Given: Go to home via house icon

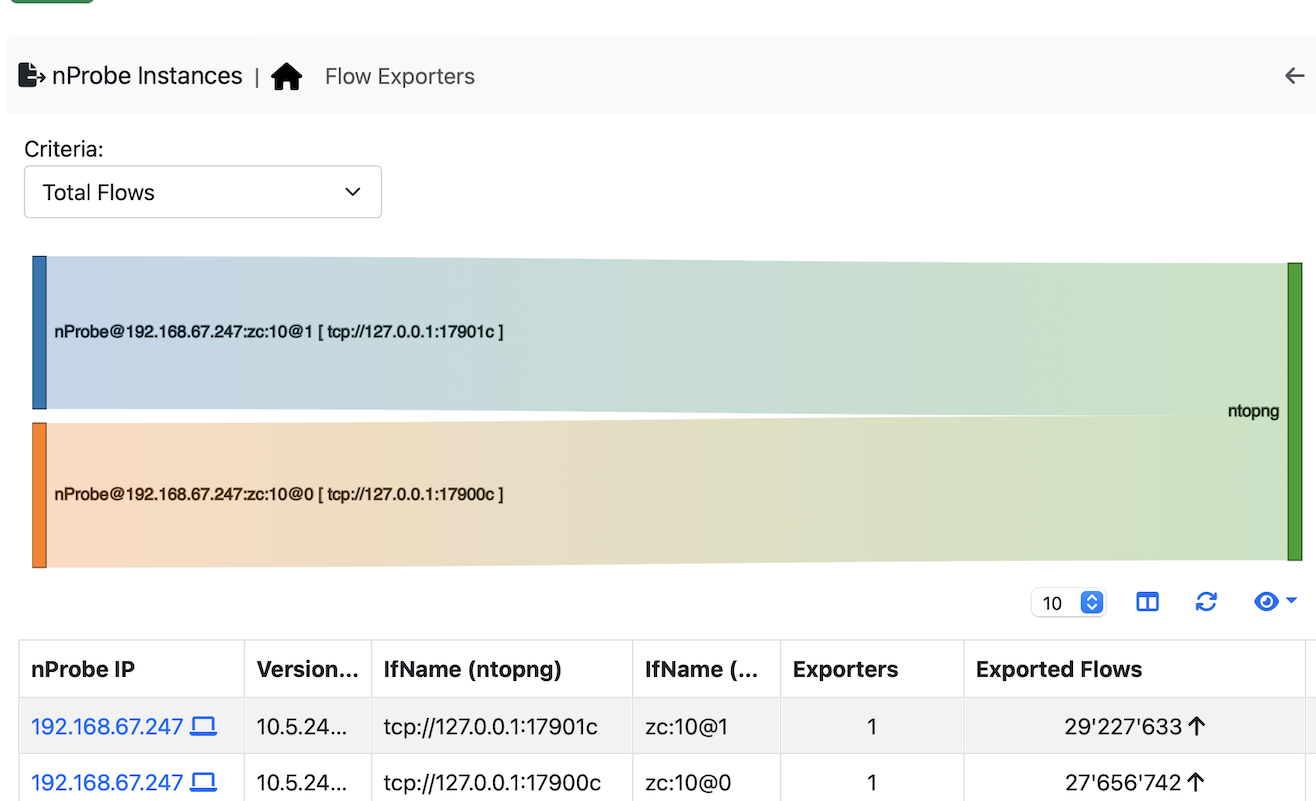Looking at the screenshot, I should click(286, 76).
